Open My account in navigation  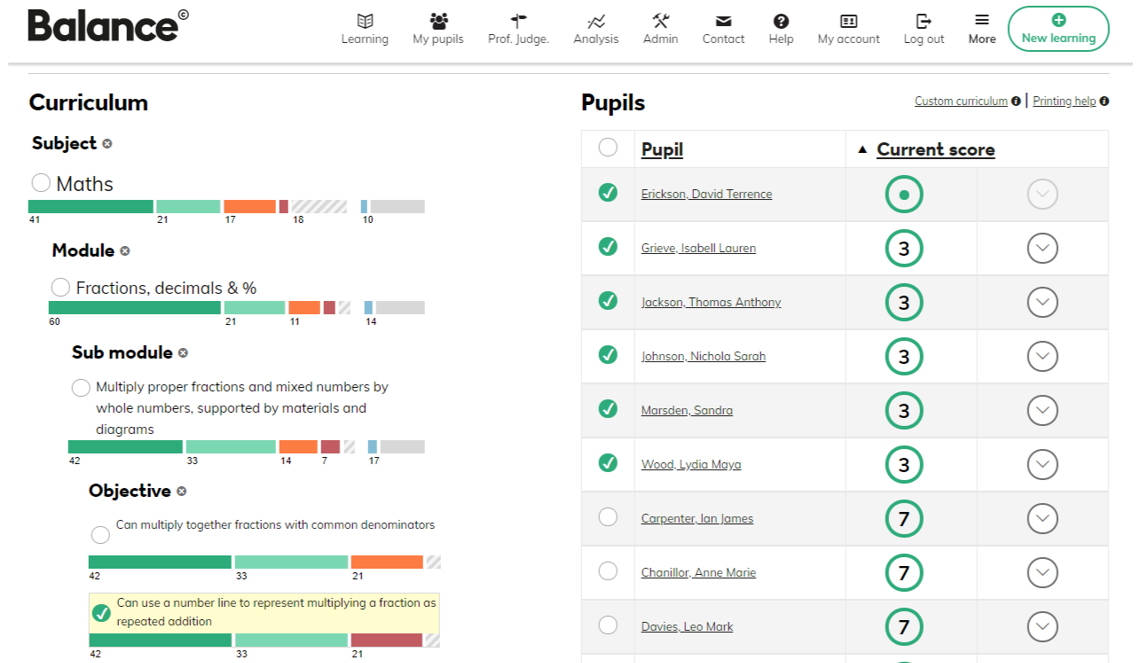[848, 28]
